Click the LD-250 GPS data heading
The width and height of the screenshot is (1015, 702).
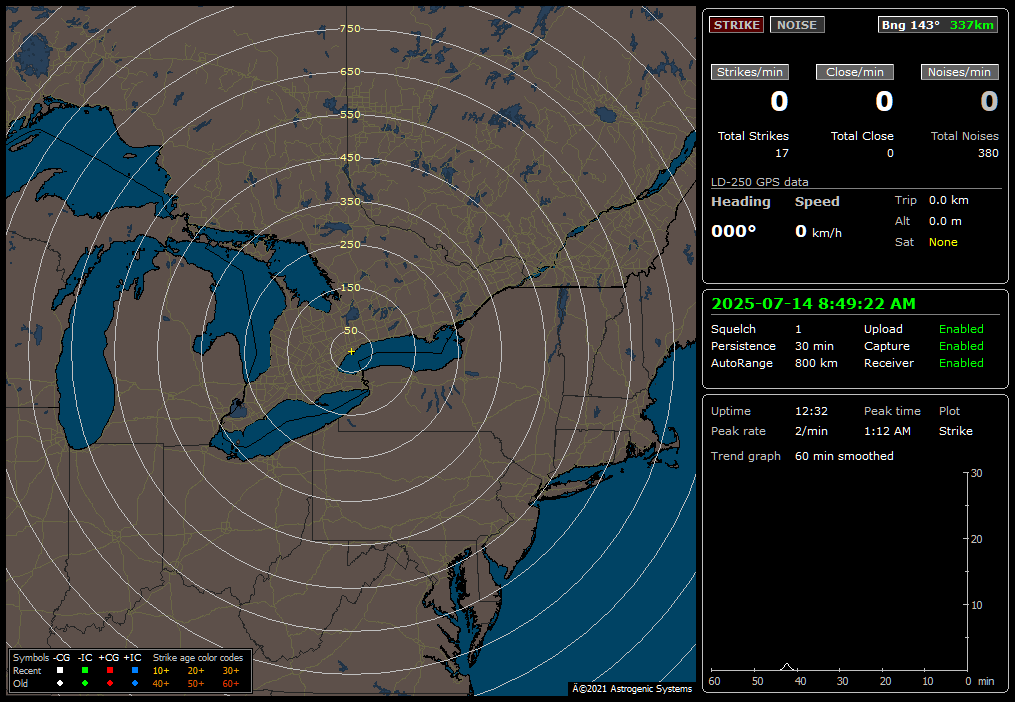(759, 182)
